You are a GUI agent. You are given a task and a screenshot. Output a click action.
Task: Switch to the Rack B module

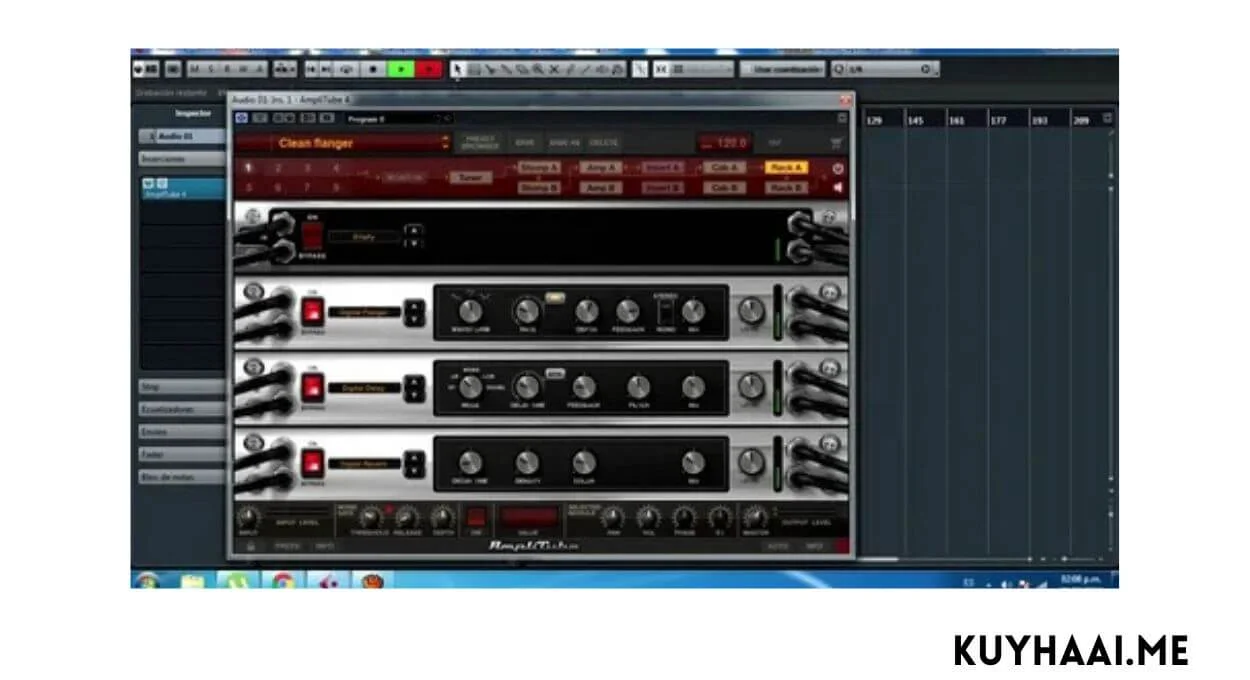pyautogui.click(x=786, y=187)
